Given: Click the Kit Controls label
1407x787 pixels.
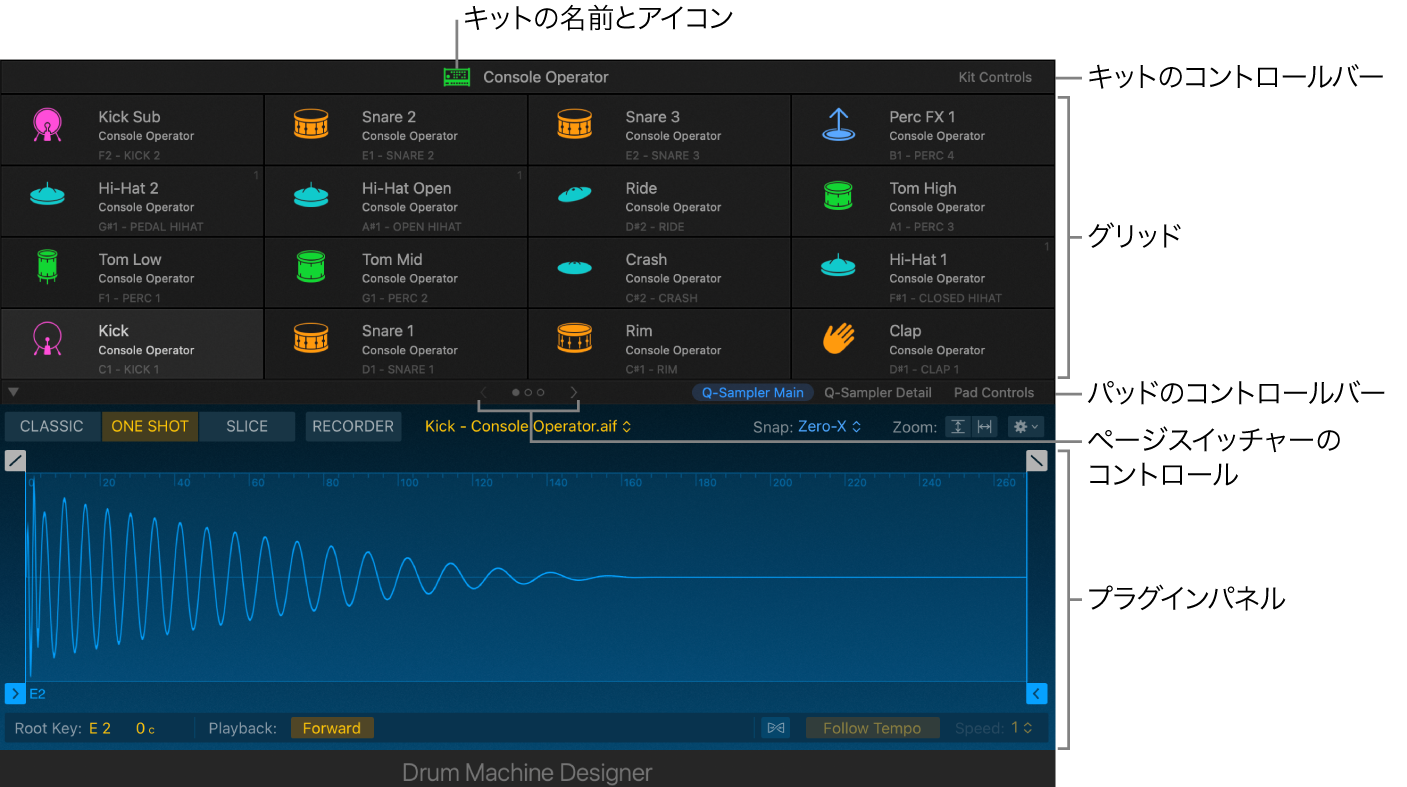Looking at the screenshot, I should coord(995,76).
